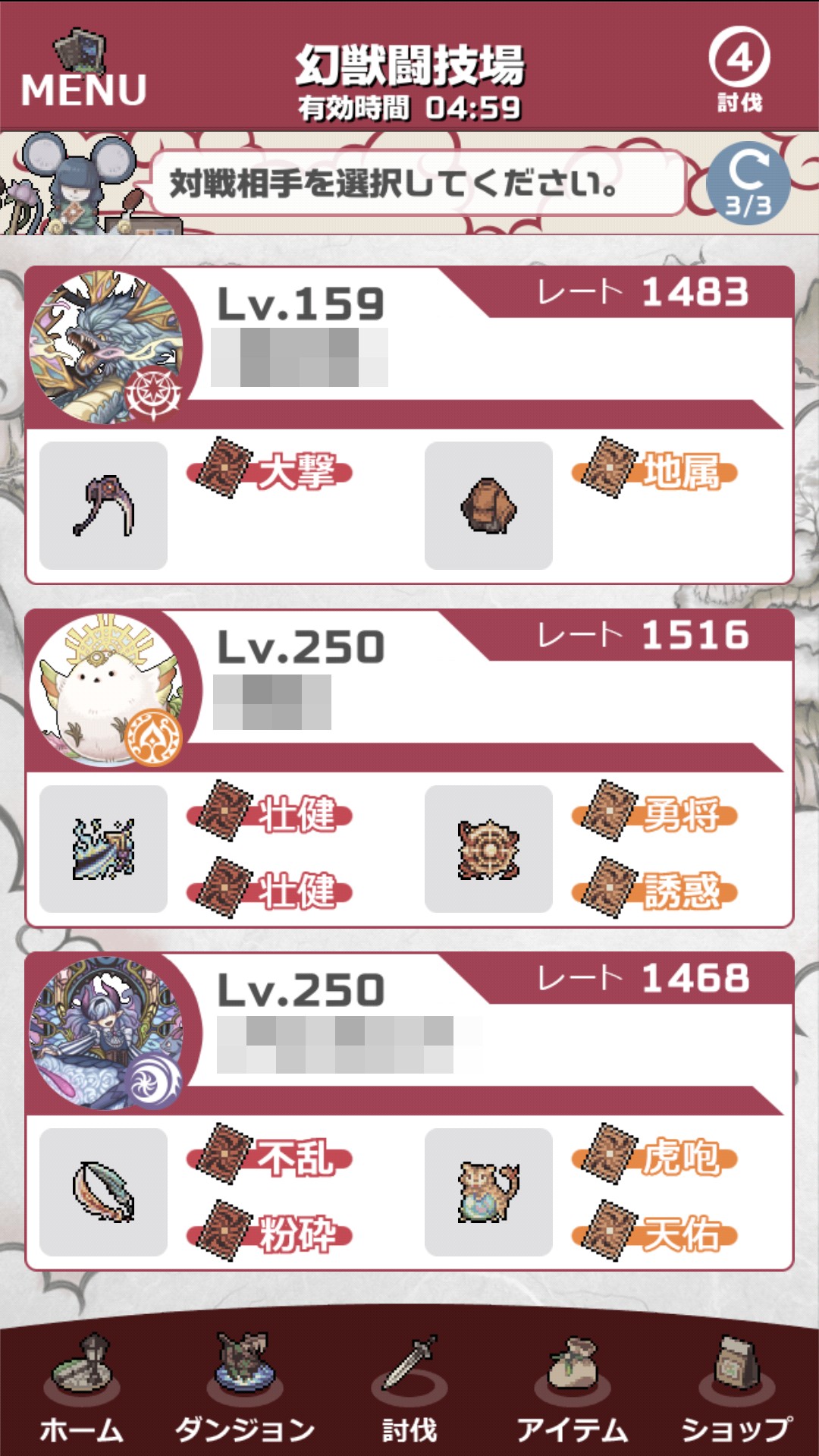
Task: Tap the curved blade weapon icon
Action: click(x=103, y=1191)
